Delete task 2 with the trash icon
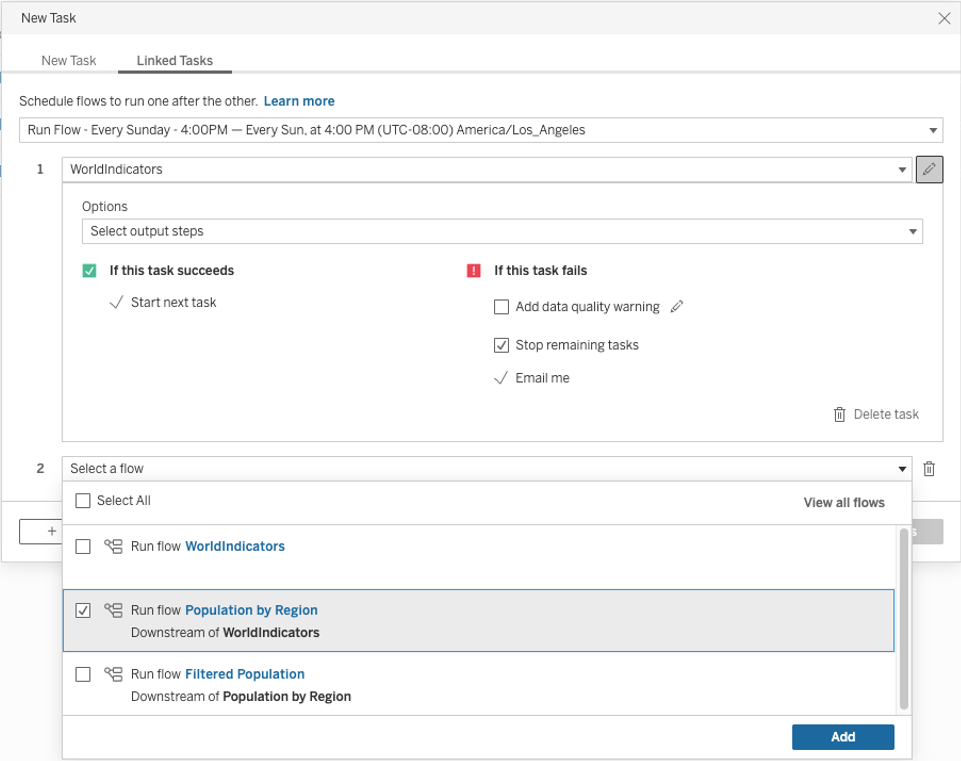The height and width of the screenshot is (761, 961). 929,469
